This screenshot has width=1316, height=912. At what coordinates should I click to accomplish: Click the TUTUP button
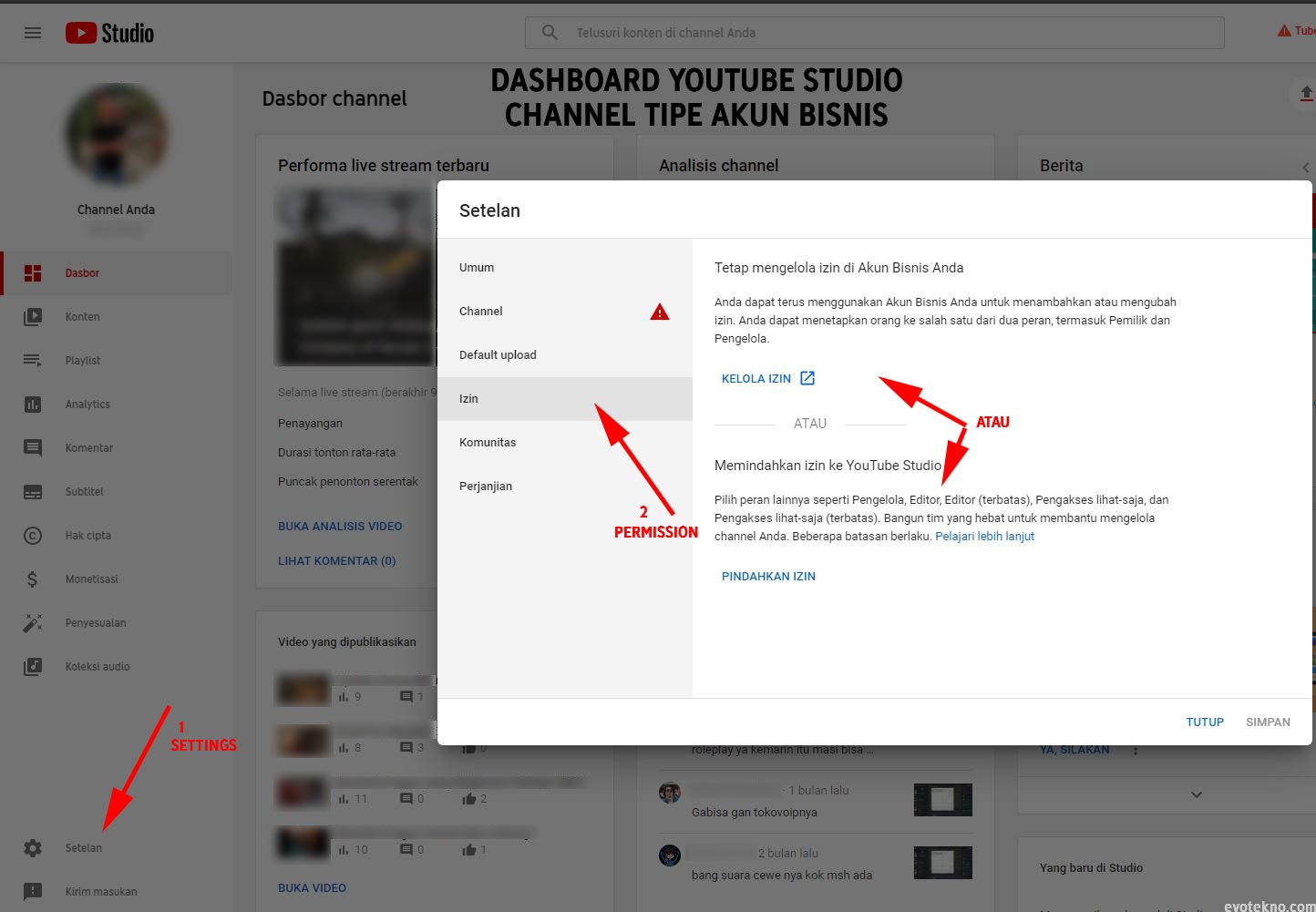click(1205, 722)
